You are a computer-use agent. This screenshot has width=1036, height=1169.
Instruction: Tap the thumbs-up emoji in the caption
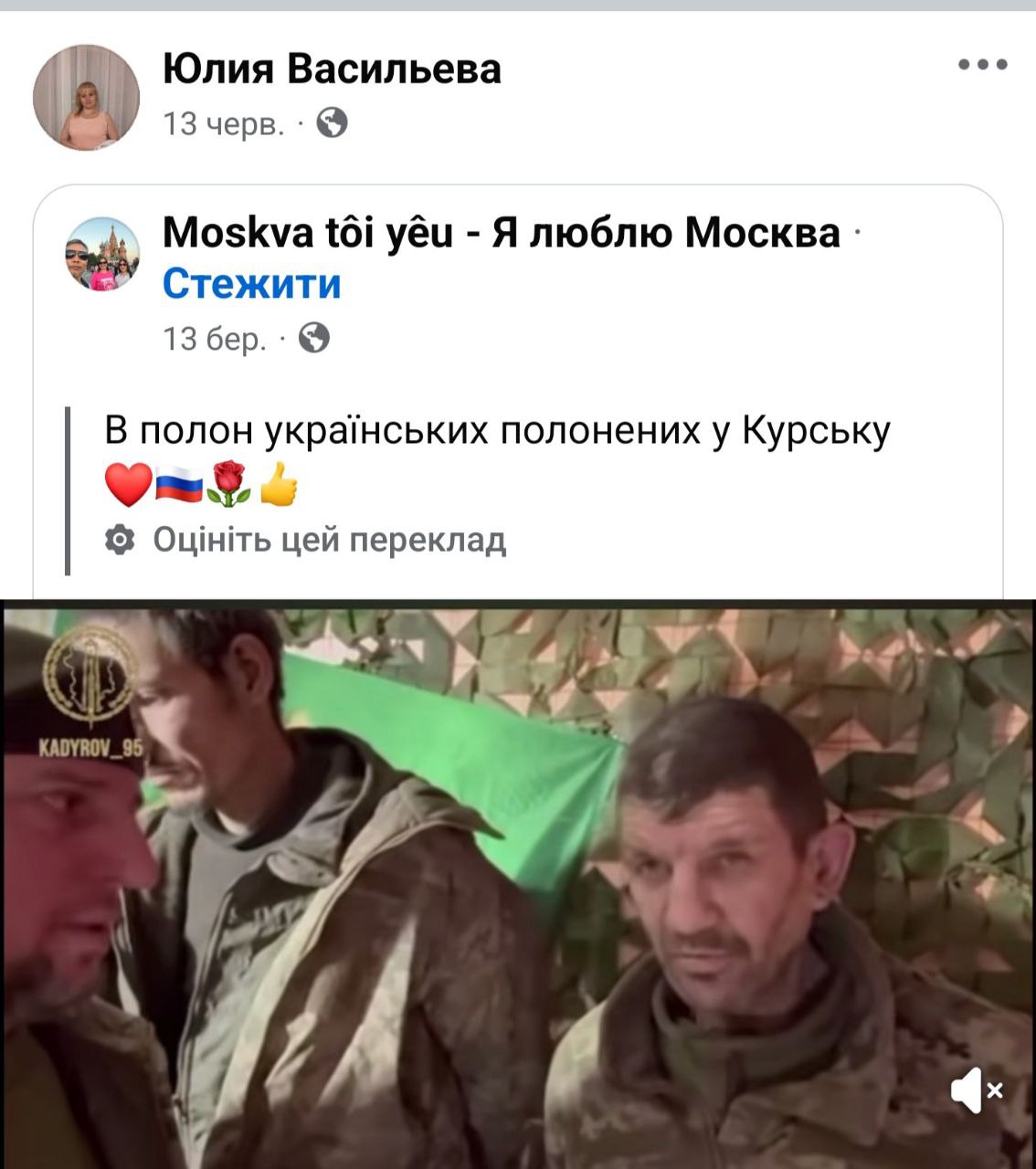tap(279, 484)
